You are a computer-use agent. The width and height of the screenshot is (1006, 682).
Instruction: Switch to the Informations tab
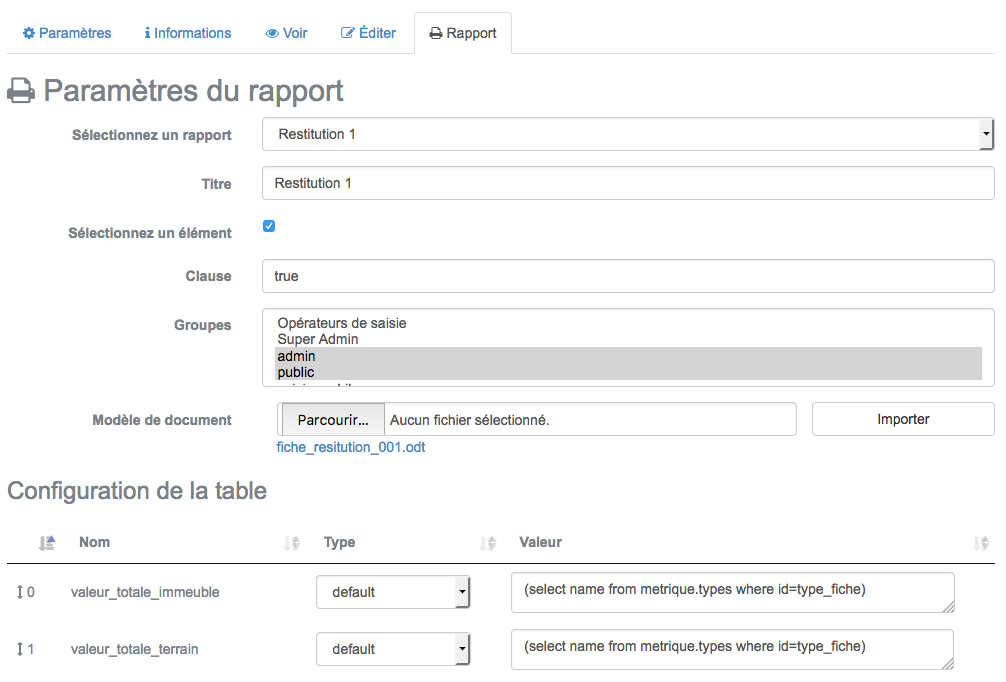click(187, 33)
